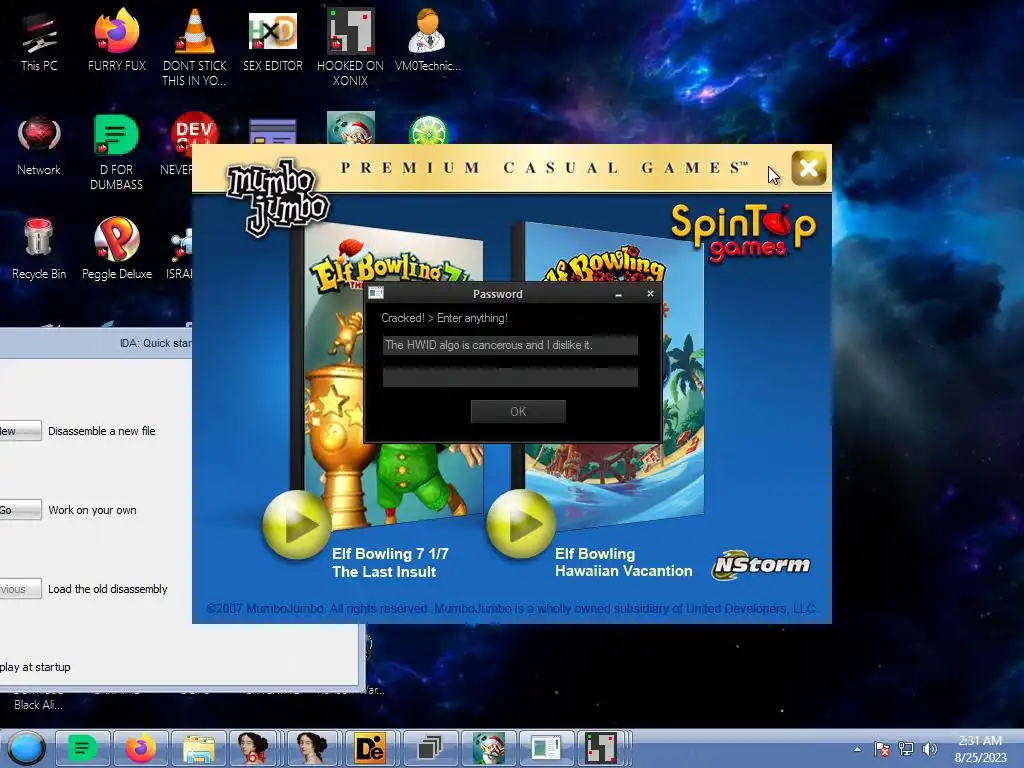
Task: Click the mumbo jumbo logo
Action: (x=277, y=196)
